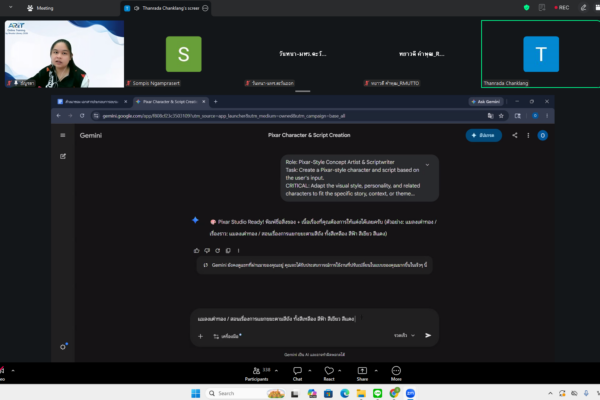Expand the arrow next to Participants
Screen dimensions: 600x400
point(276,371)
